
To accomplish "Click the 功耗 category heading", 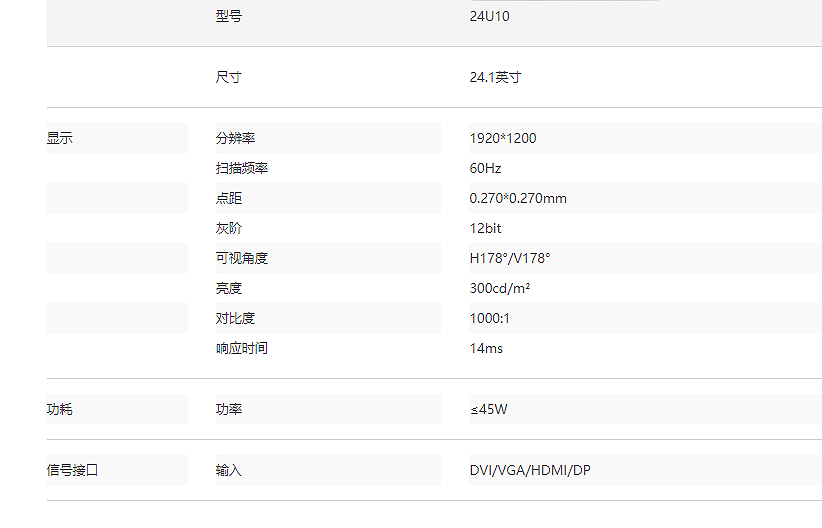I will pyautogui.click(x=60, y=410).
